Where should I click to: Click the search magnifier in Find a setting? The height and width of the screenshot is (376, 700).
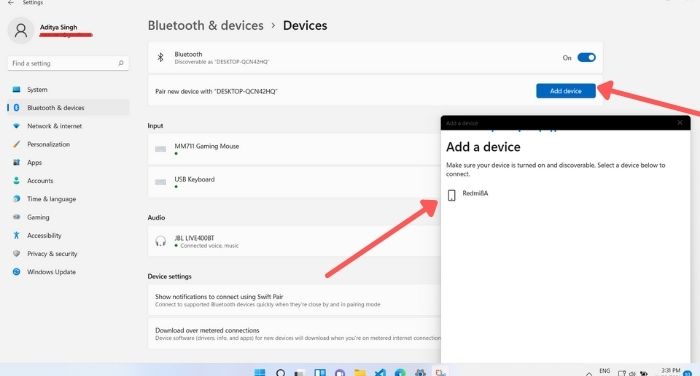coord(121,63)
